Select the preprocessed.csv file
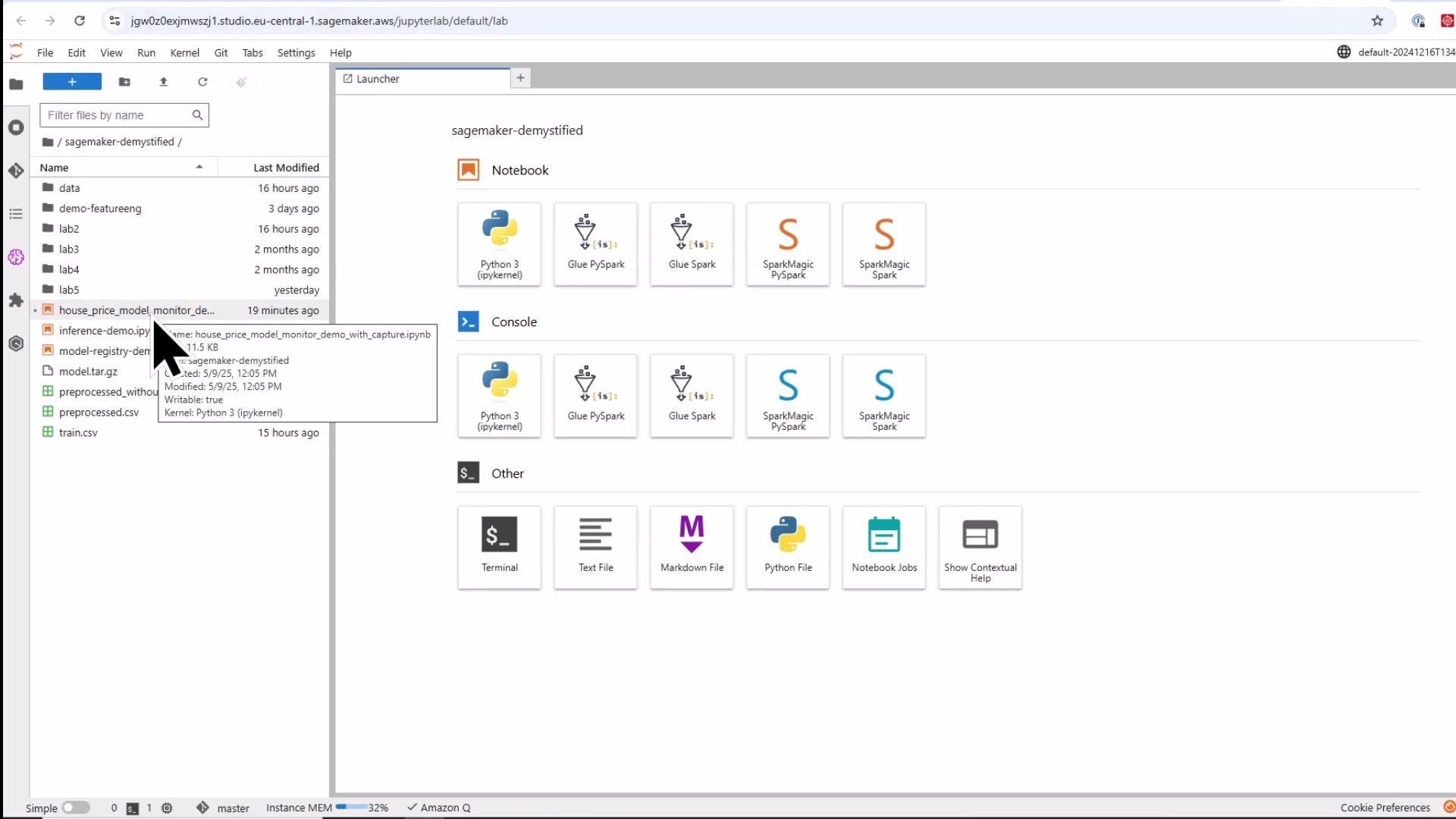The image size is (1456, 819). click(x=99, y=413)
